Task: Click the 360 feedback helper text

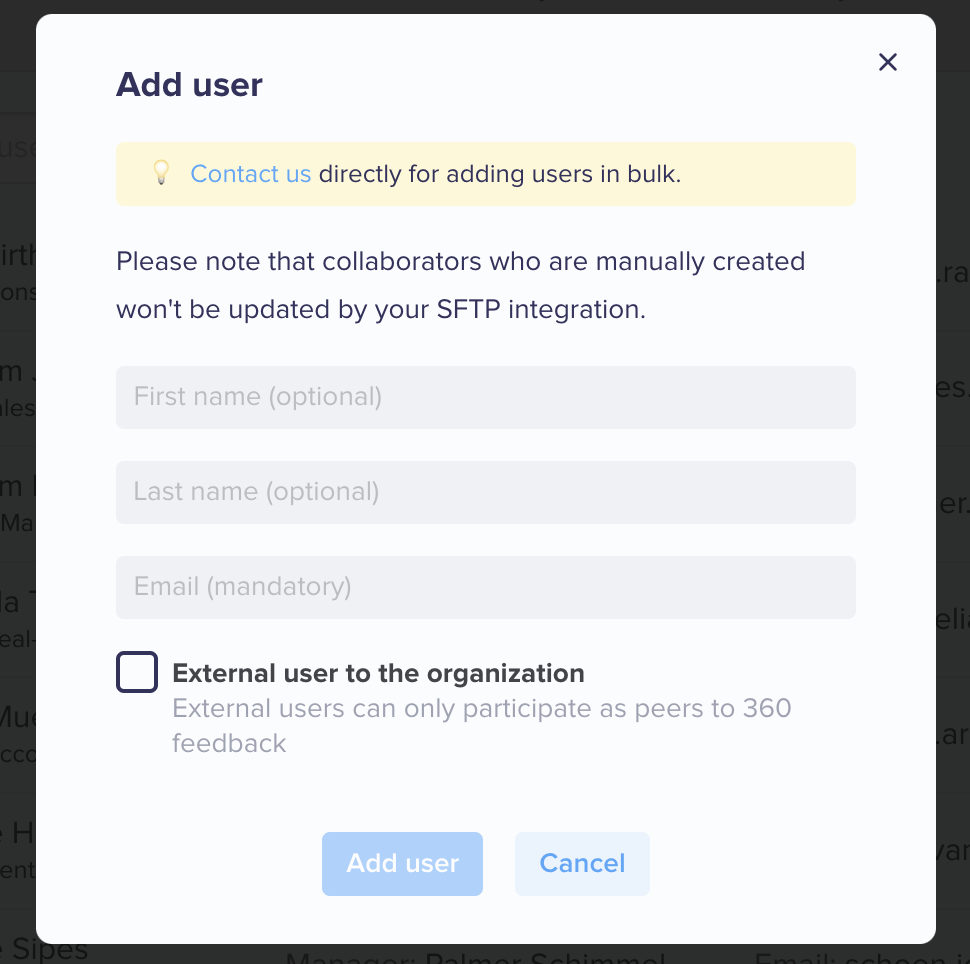Action: (481, 726)
